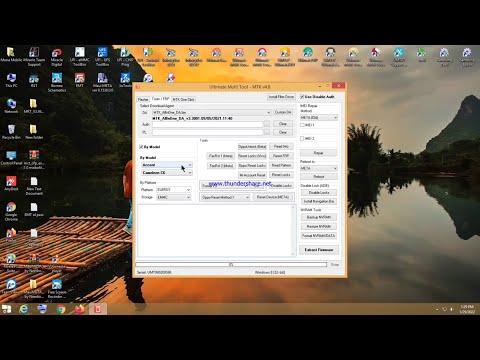Open the Muna Mobile folder icon
This screenshot has width=480, height=360.
pyautogui.click(x=11, y=54)
